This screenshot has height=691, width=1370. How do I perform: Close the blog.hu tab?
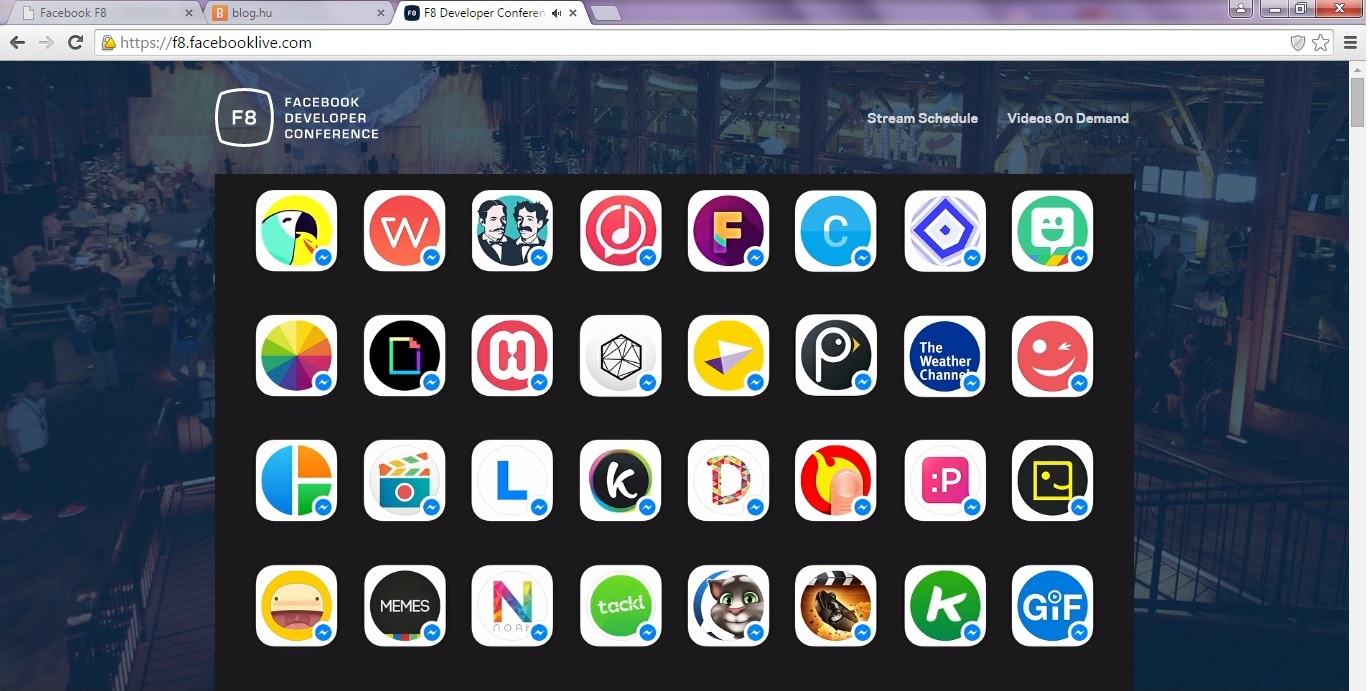tap(380, 13)
